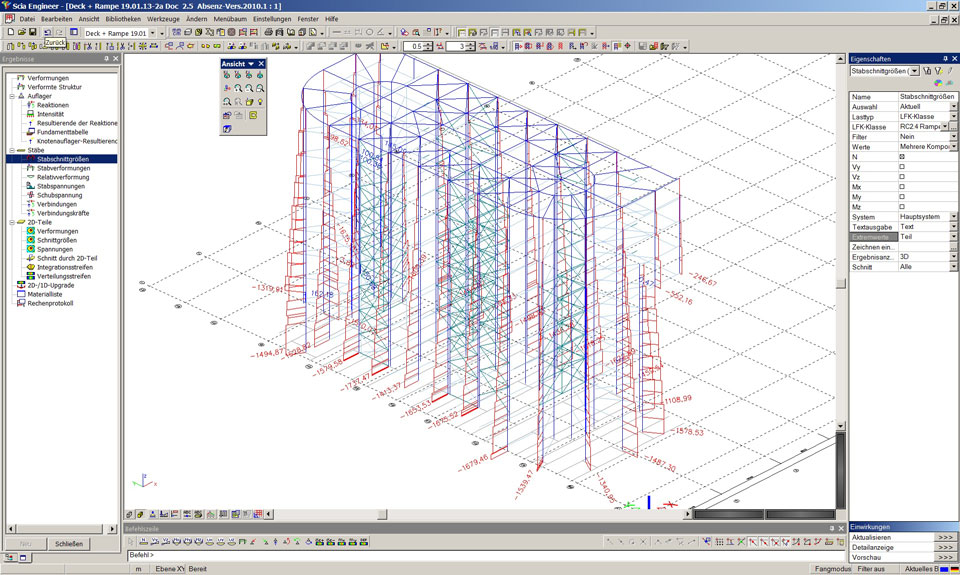The image size is (960, 575).
Task: Click the horizontal scrollbar thumb below viewport
Action: point(382,515)
